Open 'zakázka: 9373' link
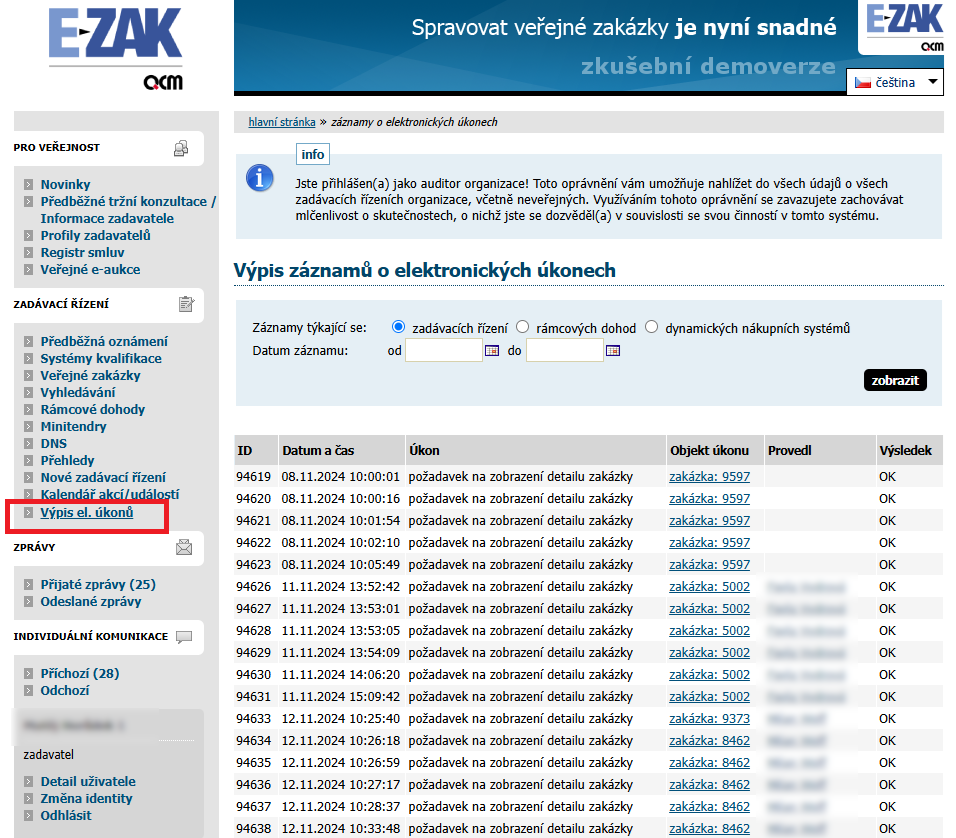 [709, 719]
